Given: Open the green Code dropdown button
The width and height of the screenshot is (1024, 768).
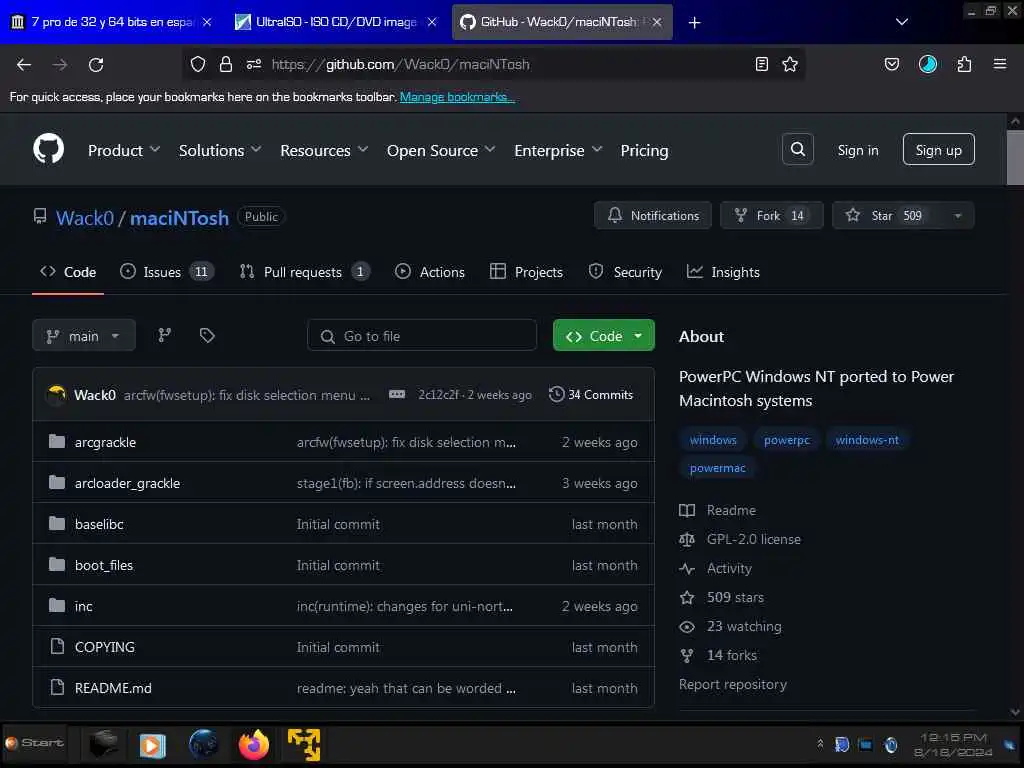Looking at the screenshot, I should click(603, 336).
